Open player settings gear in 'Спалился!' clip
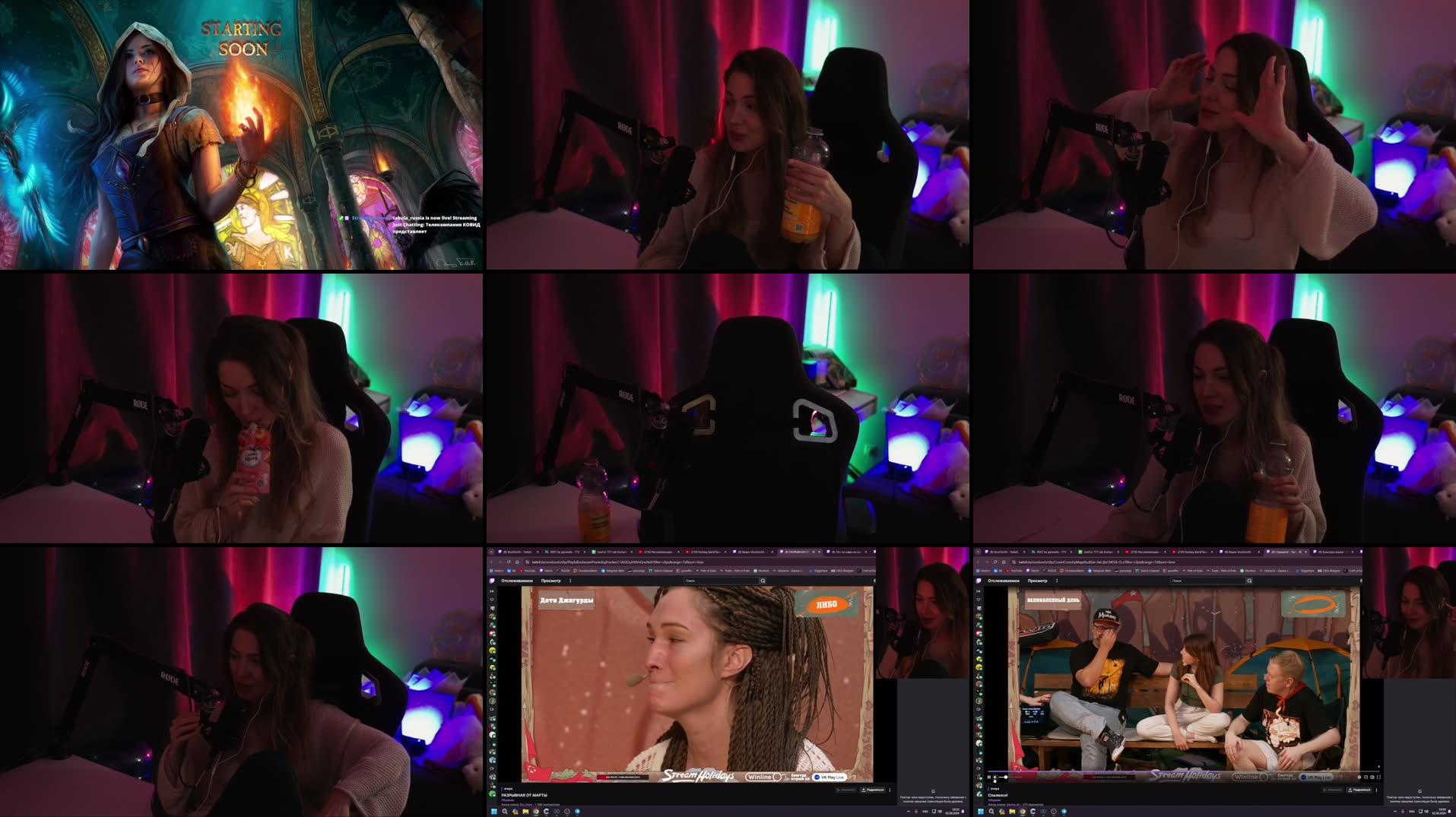This screenshot has height=817, width=1456. tap(1359, 777)
